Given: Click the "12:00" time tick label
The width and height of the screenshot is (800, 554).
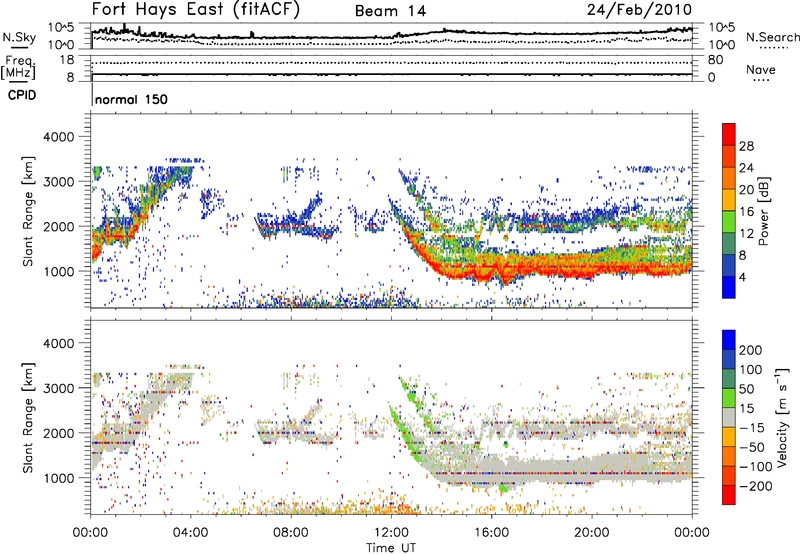Looking at the screenshot, I should (391, 533).
